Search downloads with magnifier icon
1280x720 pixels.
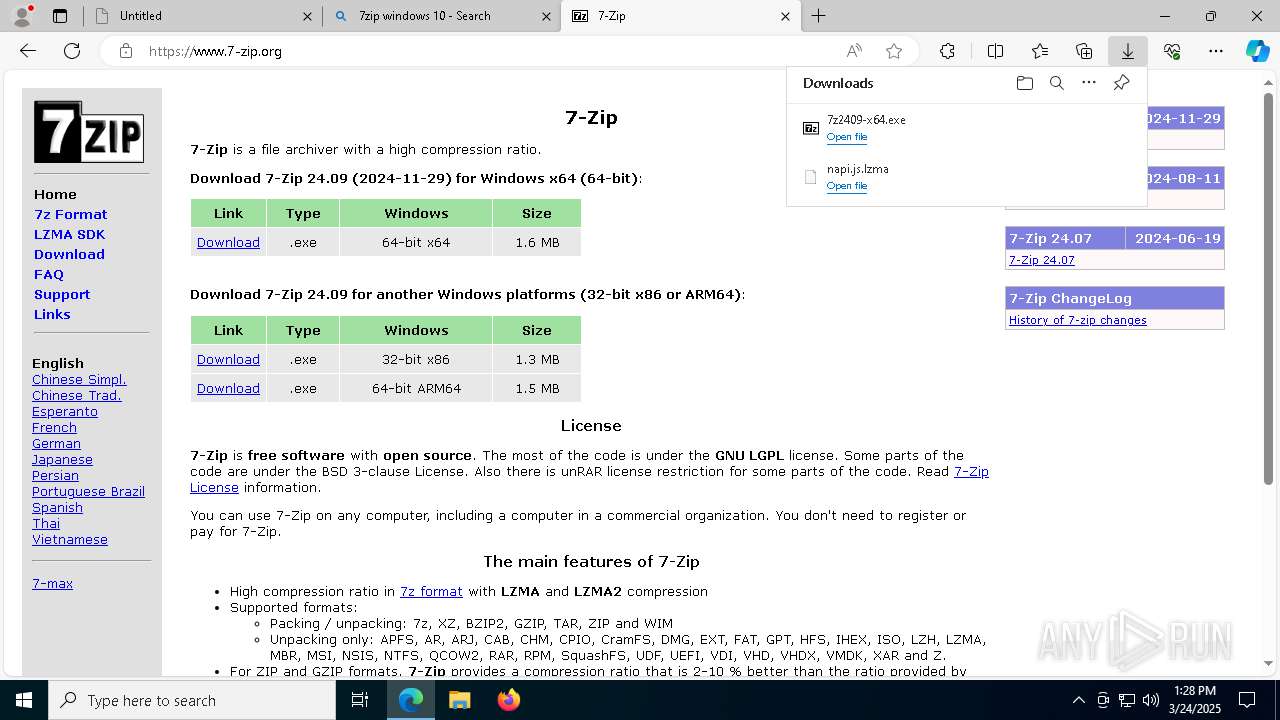pos(1057,83)
